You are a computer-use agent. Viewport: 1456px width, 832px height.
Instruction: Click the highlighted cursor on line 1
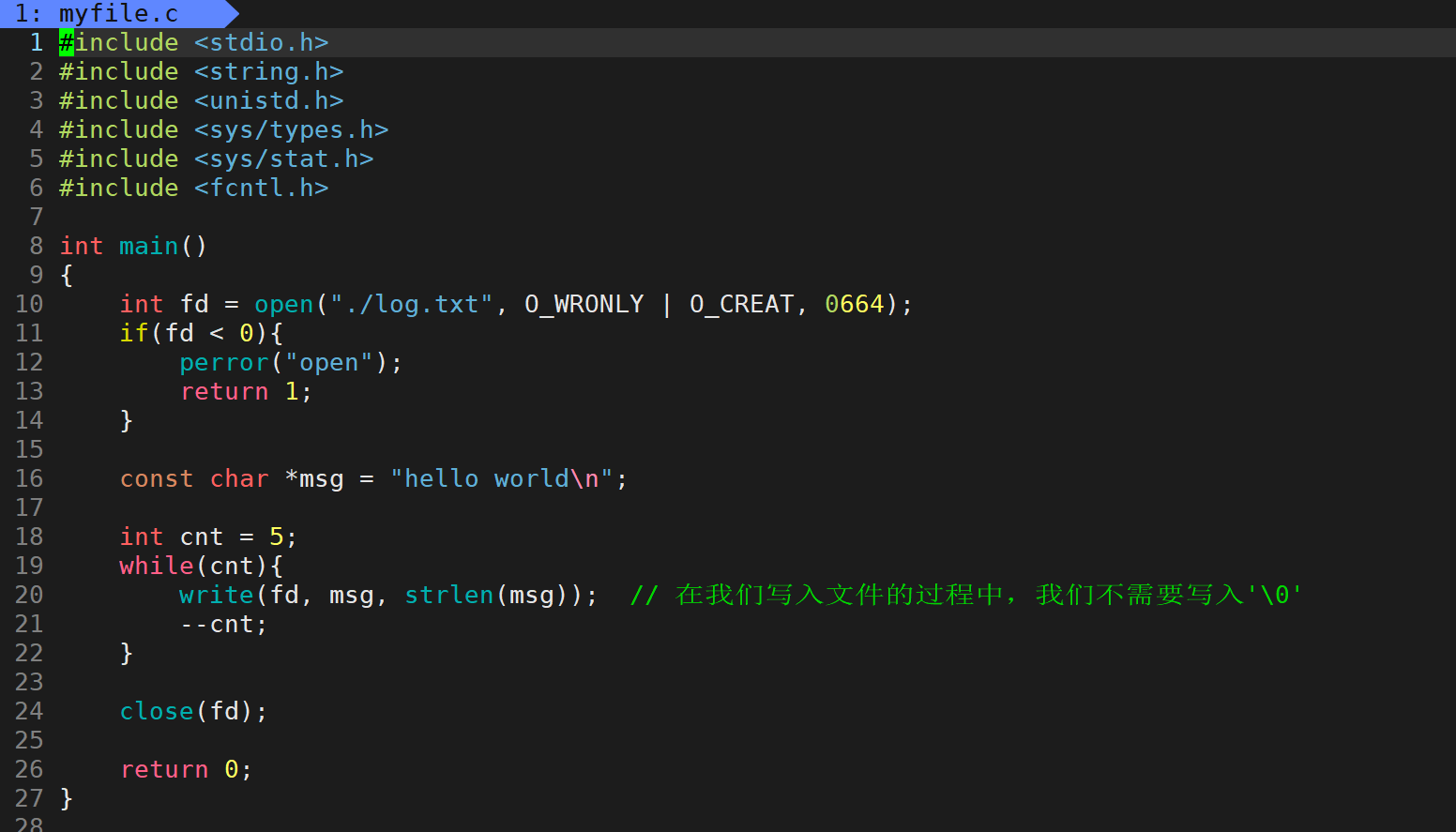67,42
